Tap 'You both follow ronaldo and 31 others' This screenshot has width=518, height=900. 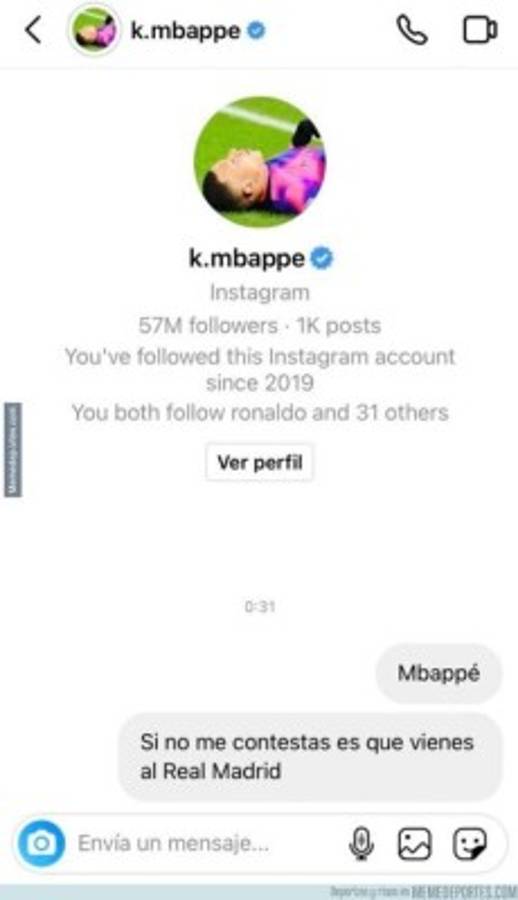pos(260,412)
